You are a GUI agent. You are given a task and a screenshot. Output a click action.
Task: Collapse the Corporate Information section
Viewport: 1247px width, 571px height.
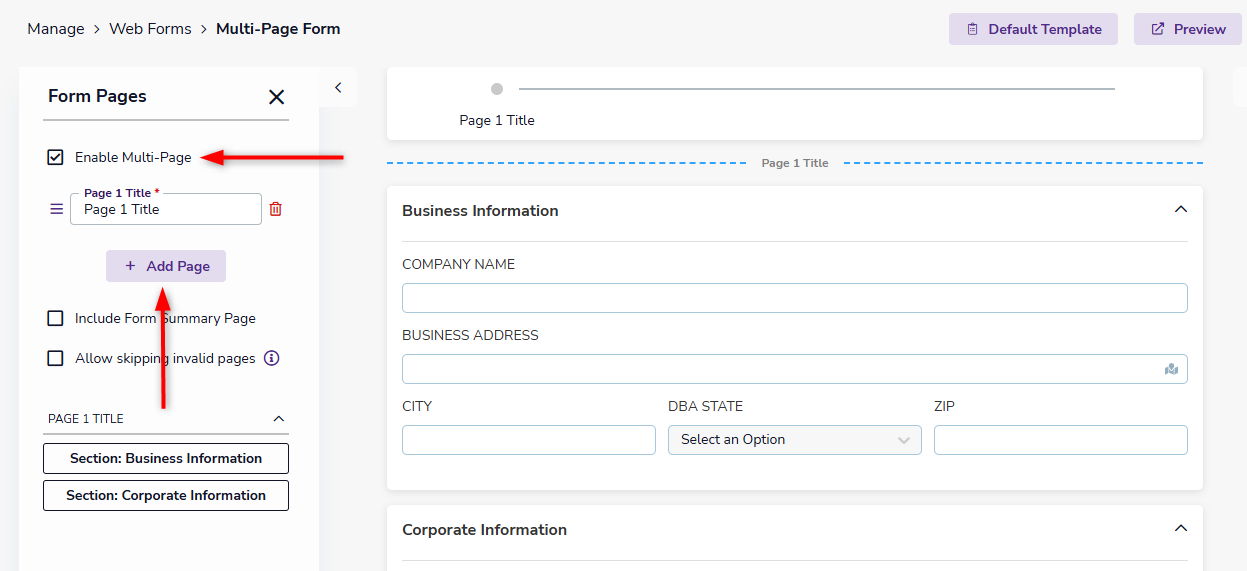point(1180,529)
